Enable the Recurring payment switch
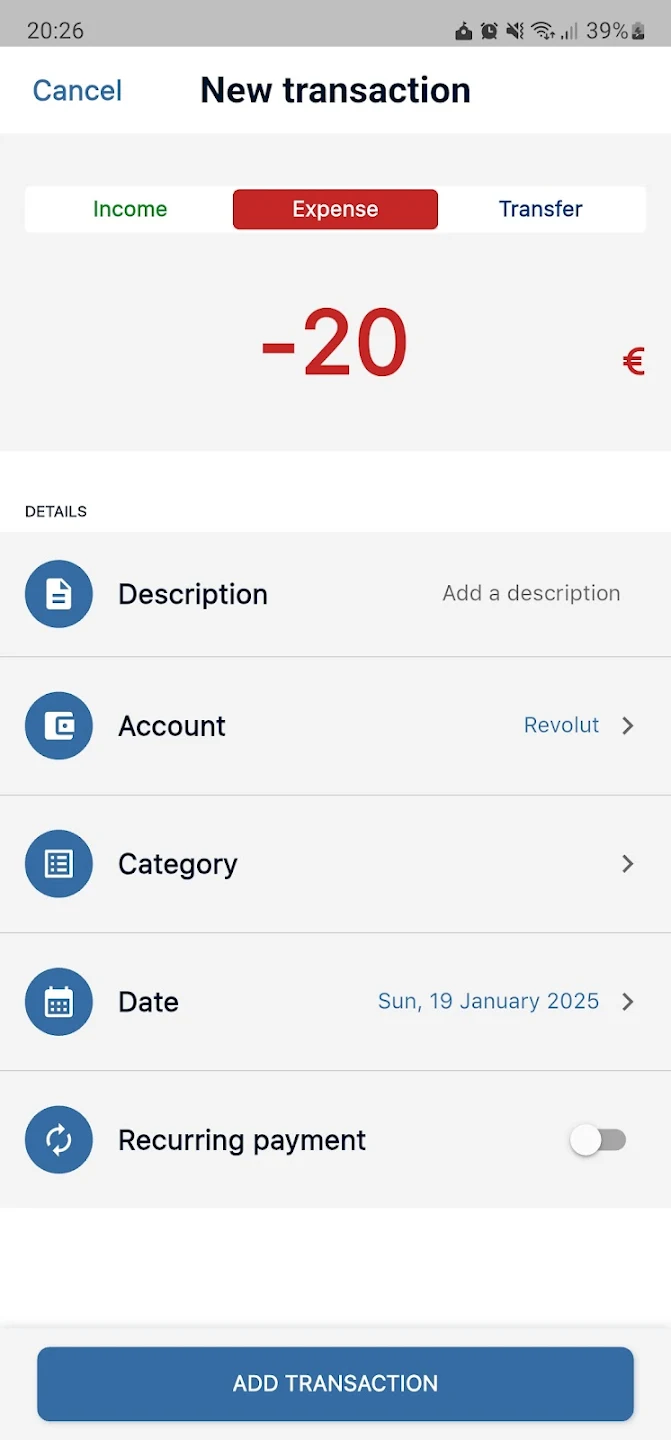Viewport: 671px width, 1440px height. click(598, 1140)
